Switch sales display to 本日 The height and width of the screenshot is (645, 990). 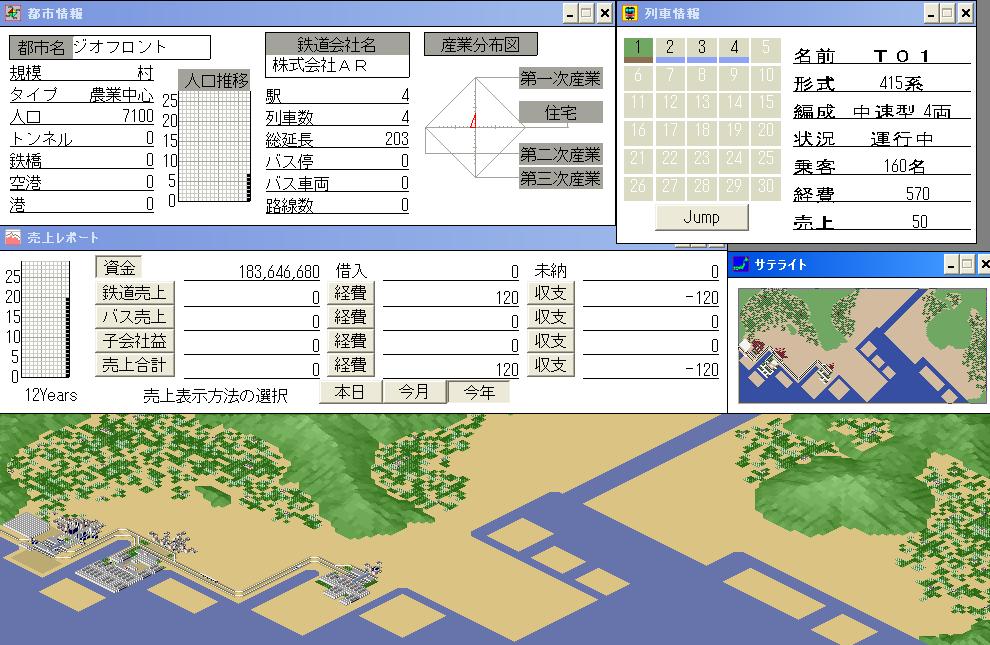point(350,392)
